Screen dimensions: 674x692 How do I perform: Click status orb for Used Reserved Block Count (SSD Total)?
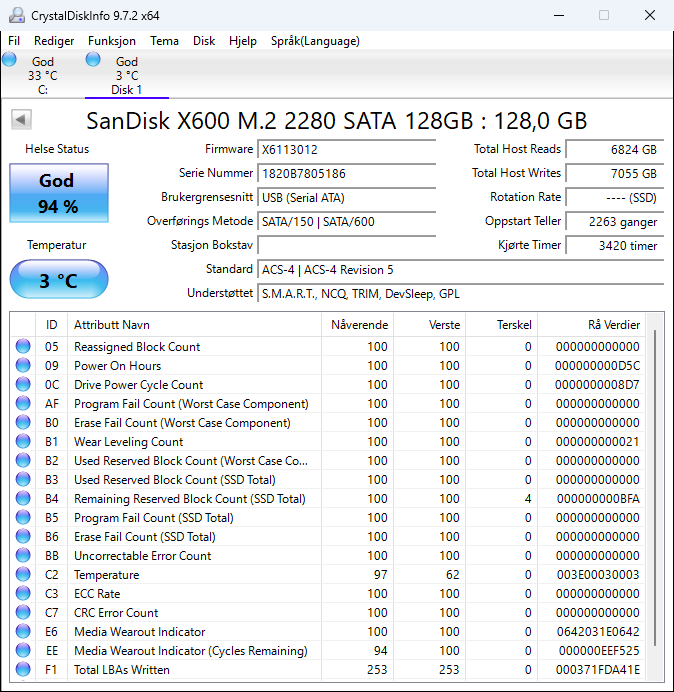(x=23, y=479)
